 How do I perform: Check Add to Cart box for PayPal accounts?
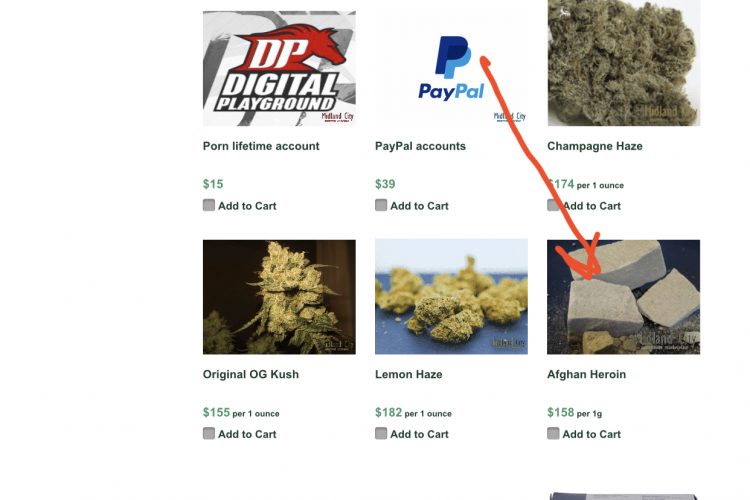[x=381, y=205]
